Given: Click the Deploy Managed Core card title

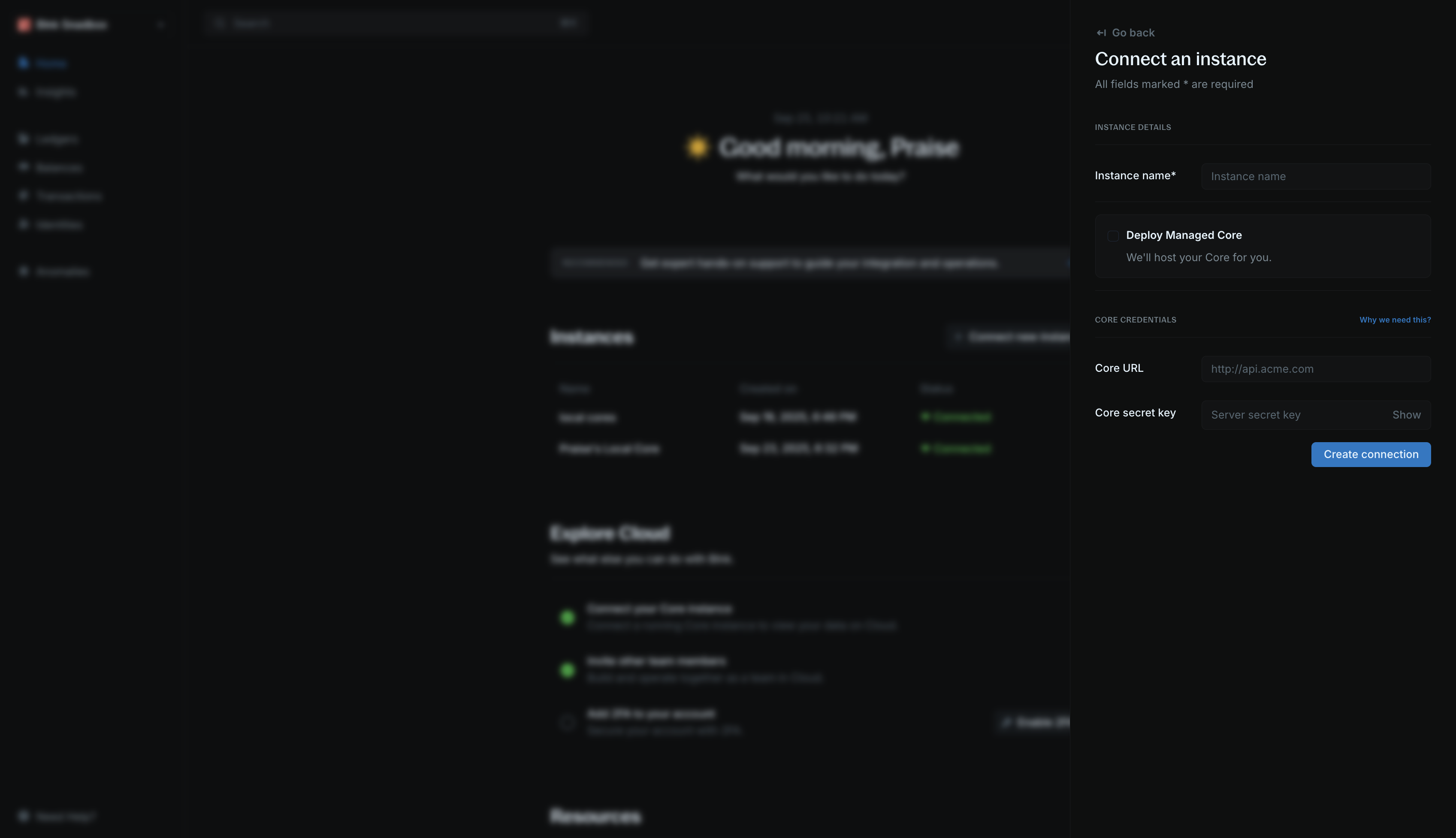Looking at the screenshot, I should point(1184,235).
